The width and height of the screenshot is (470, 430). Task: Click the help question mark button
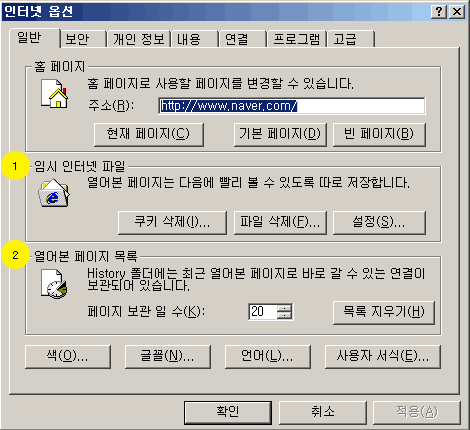[x=439, y=12]
